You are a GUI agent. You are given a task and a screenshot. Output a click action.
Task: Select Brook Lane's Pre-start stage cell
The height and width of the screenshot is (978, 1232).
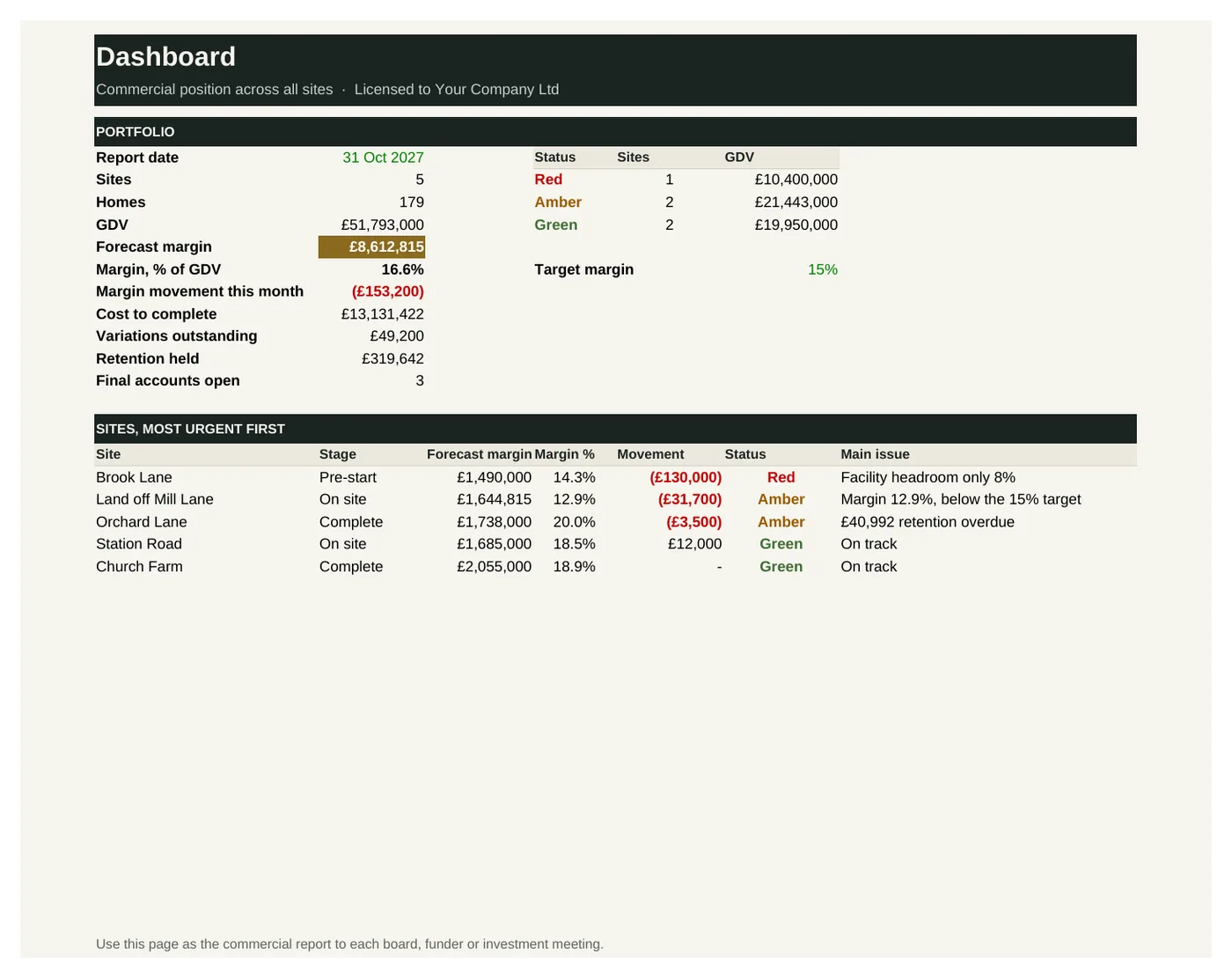pyautogui.click(x=348, y=477)
